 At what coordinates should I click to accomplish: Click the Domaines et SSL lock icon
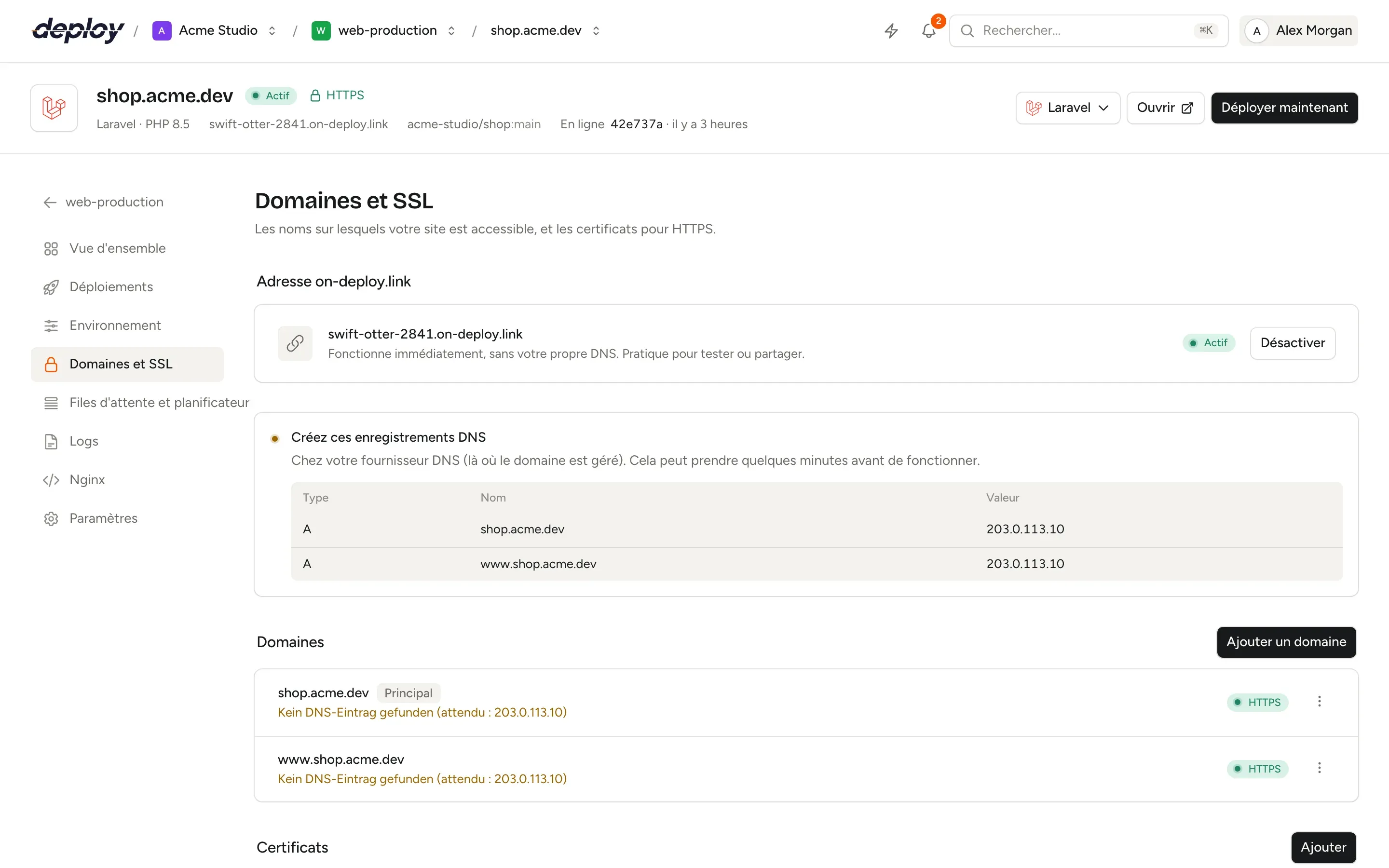pyautogui.click(x=51, y=364)
